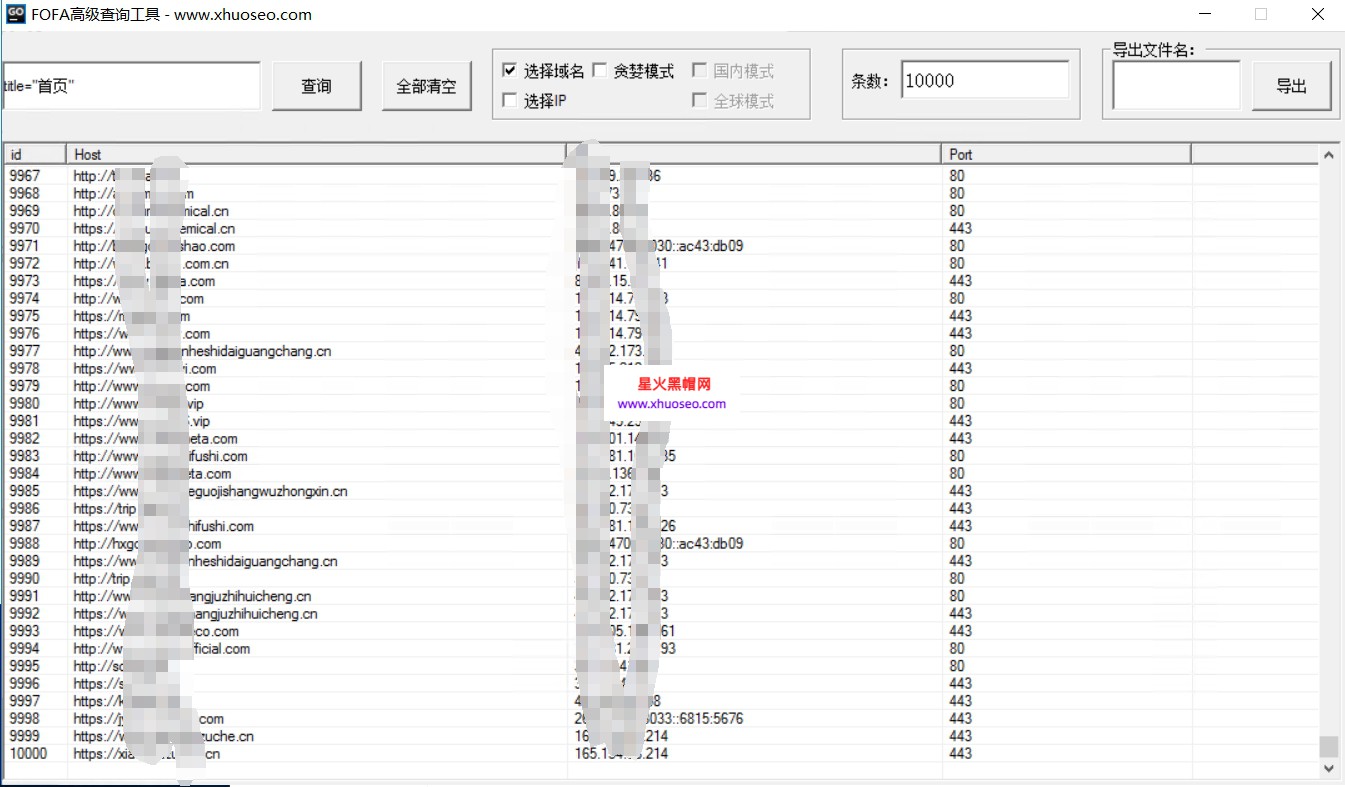Viewport: 1345px width, 787px height.
Task: Click port value 80 in row 9967
Action: point(957,176)
